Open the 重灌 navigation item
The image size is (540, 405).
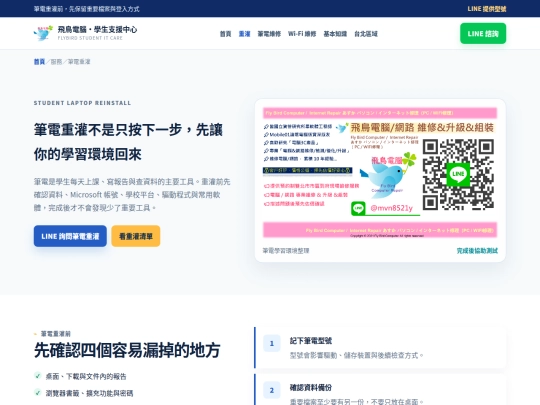point(244,34)
